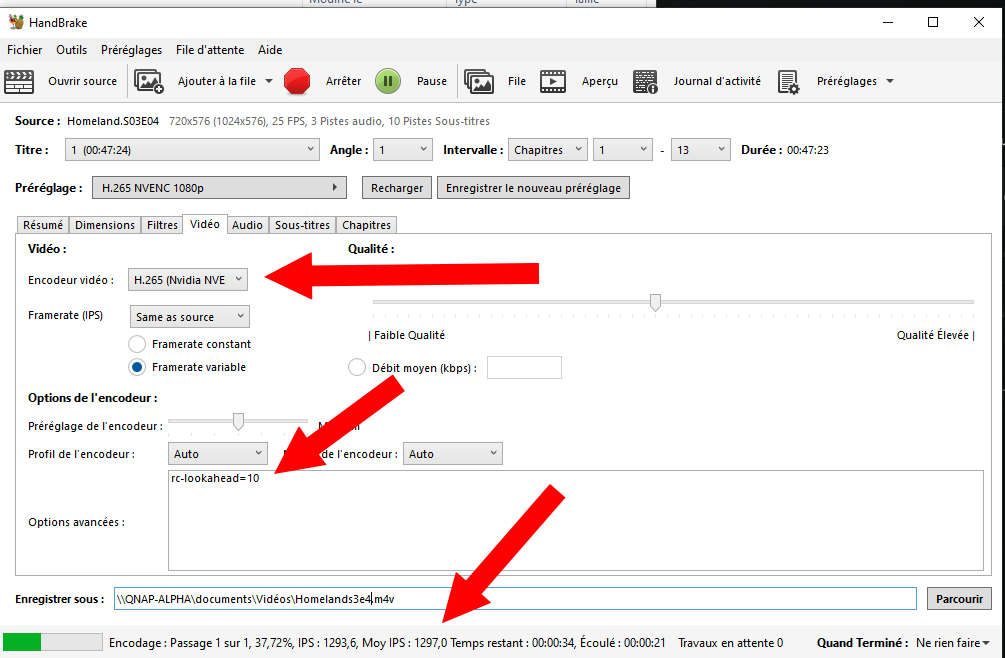The height and width of the screenshot is (658, 1005).
Task: Click Enregistrer le nouveau préréglage button
Action: (x=533, y=188)
